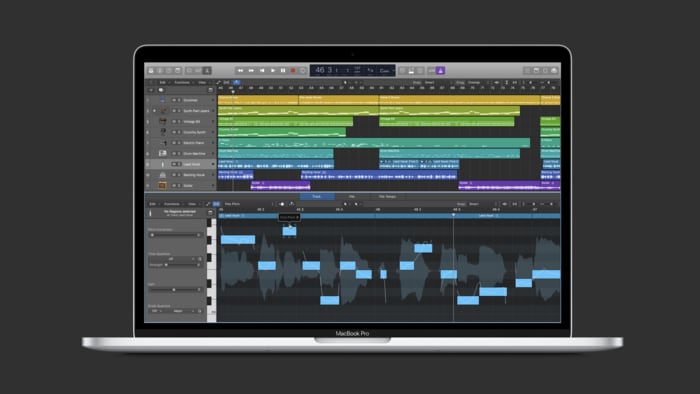Mute the Electric Piano track
The height and width of the screenshot is (394, 700).
click(174, 143)
